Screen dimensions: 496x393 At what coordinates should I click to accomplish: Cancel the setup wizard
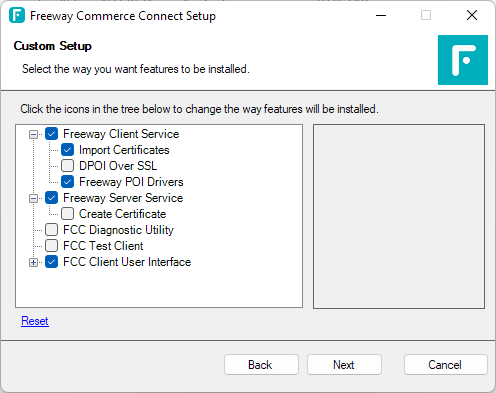(x=445, y=365)
